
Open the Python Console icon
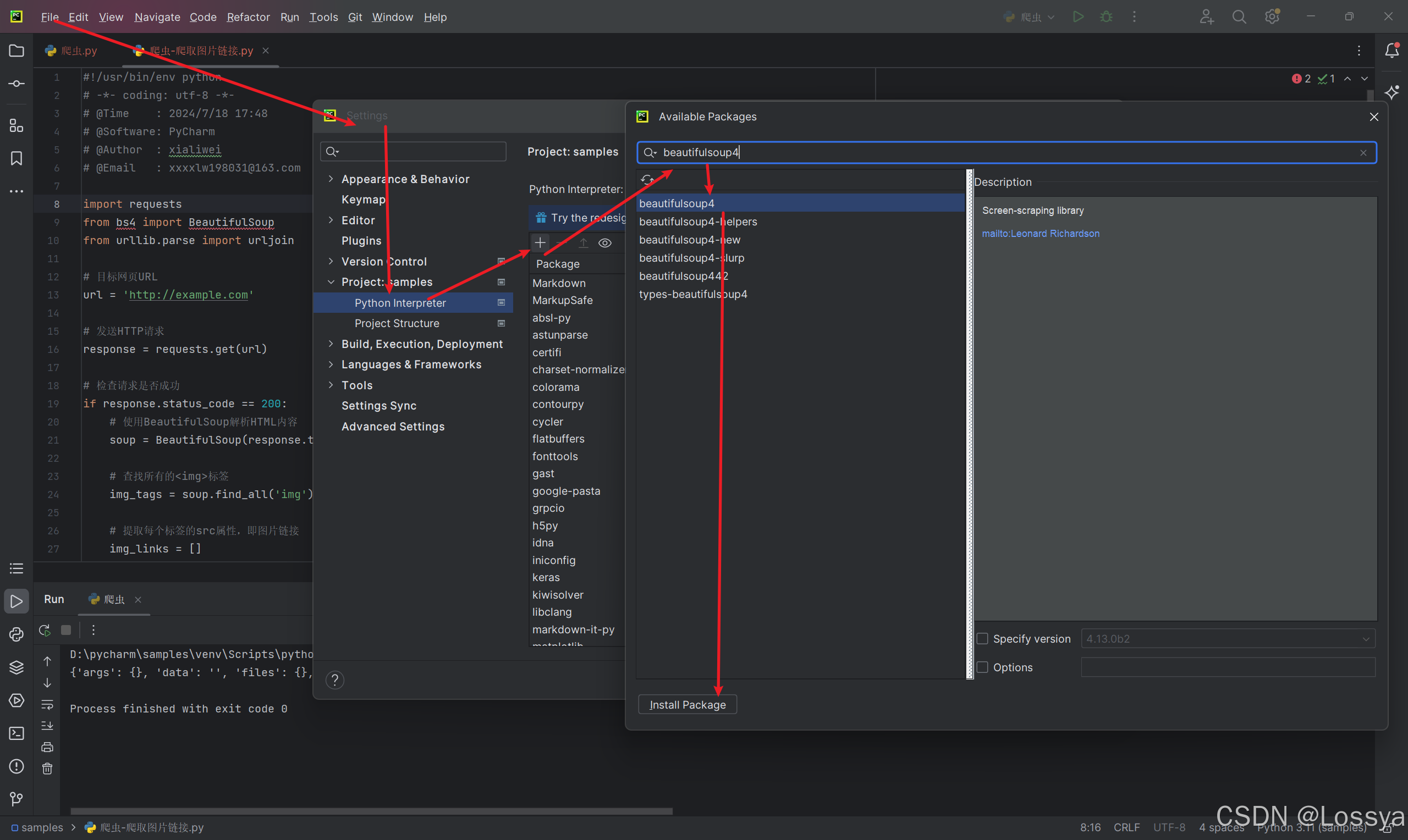coord(16,634)
